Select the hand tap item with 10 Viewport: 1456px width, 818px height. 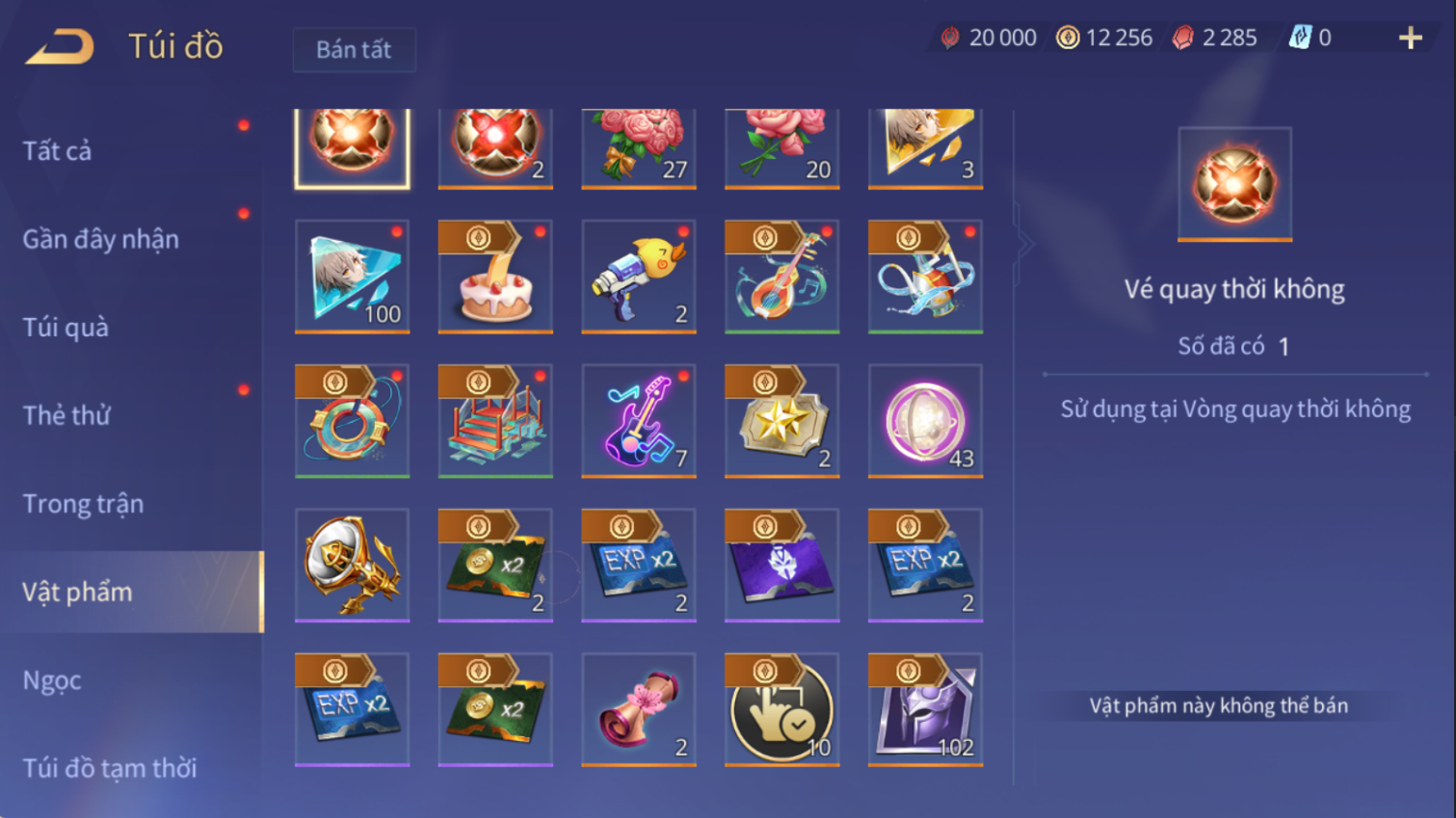pos(781,710)
